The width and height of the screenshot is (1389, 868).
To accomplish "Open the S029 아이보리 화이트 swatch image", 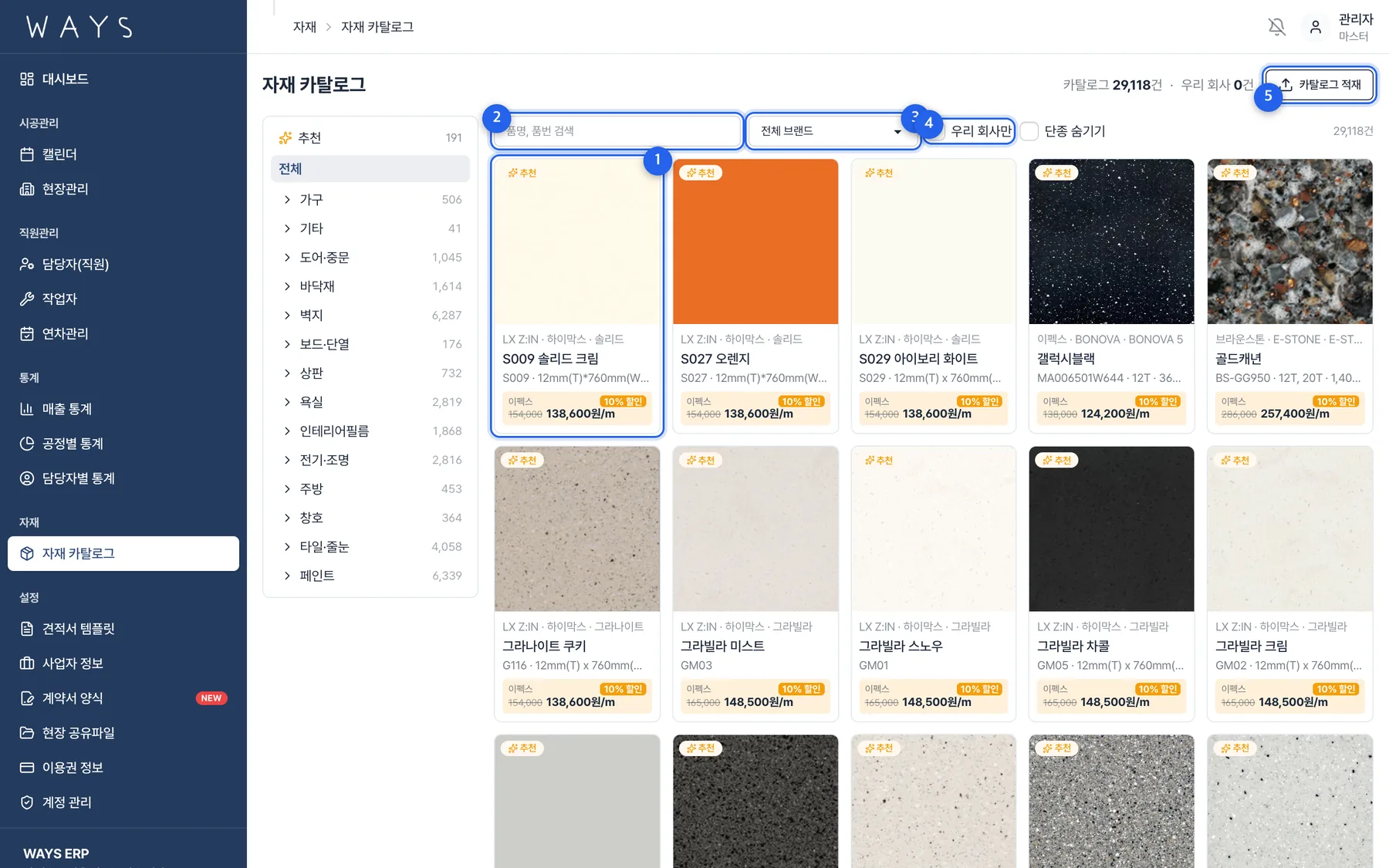I will point(934,241).
